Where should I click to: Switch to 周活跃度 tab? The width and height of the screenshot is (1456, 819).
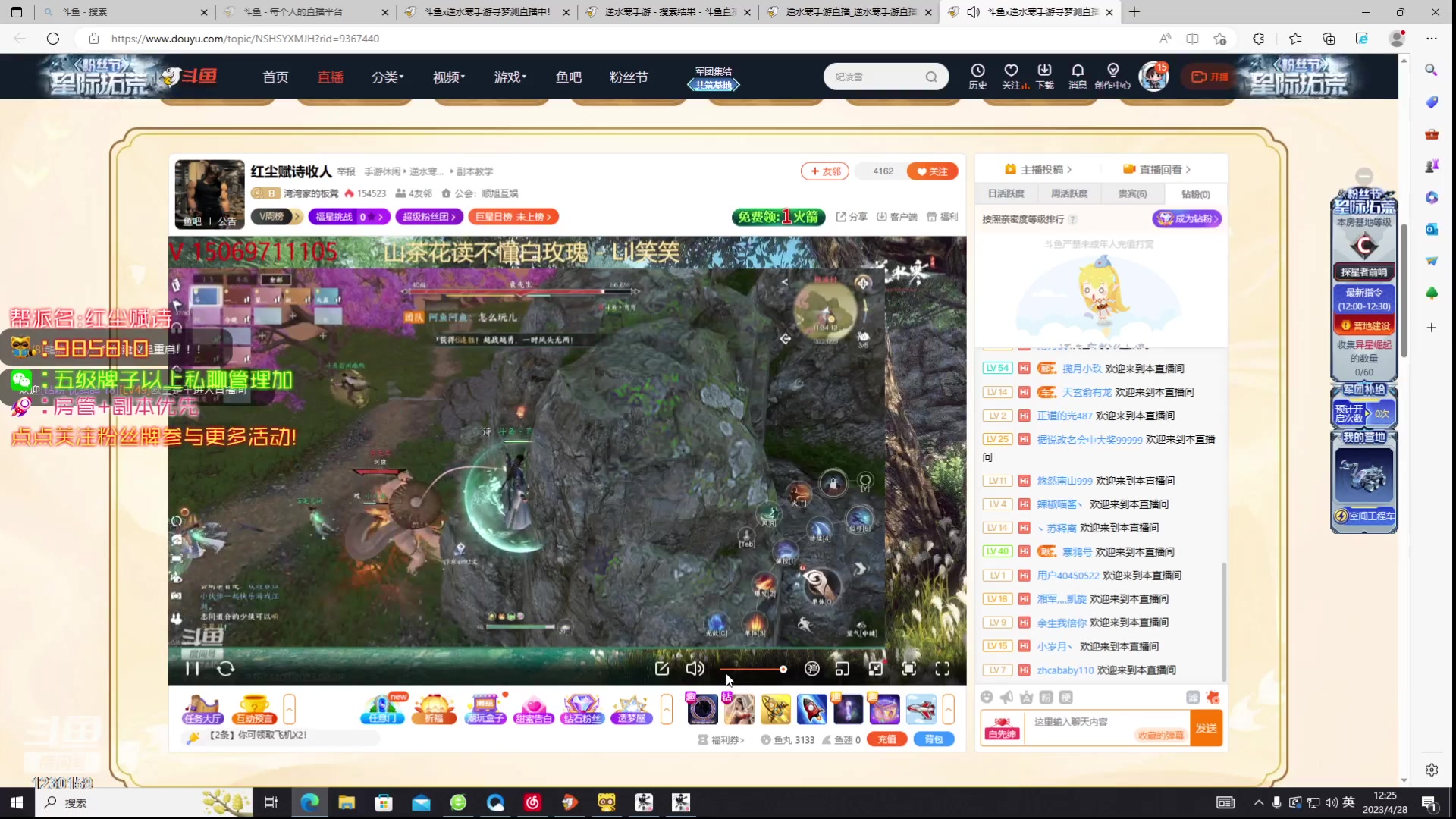click(x=1068, y=194)
